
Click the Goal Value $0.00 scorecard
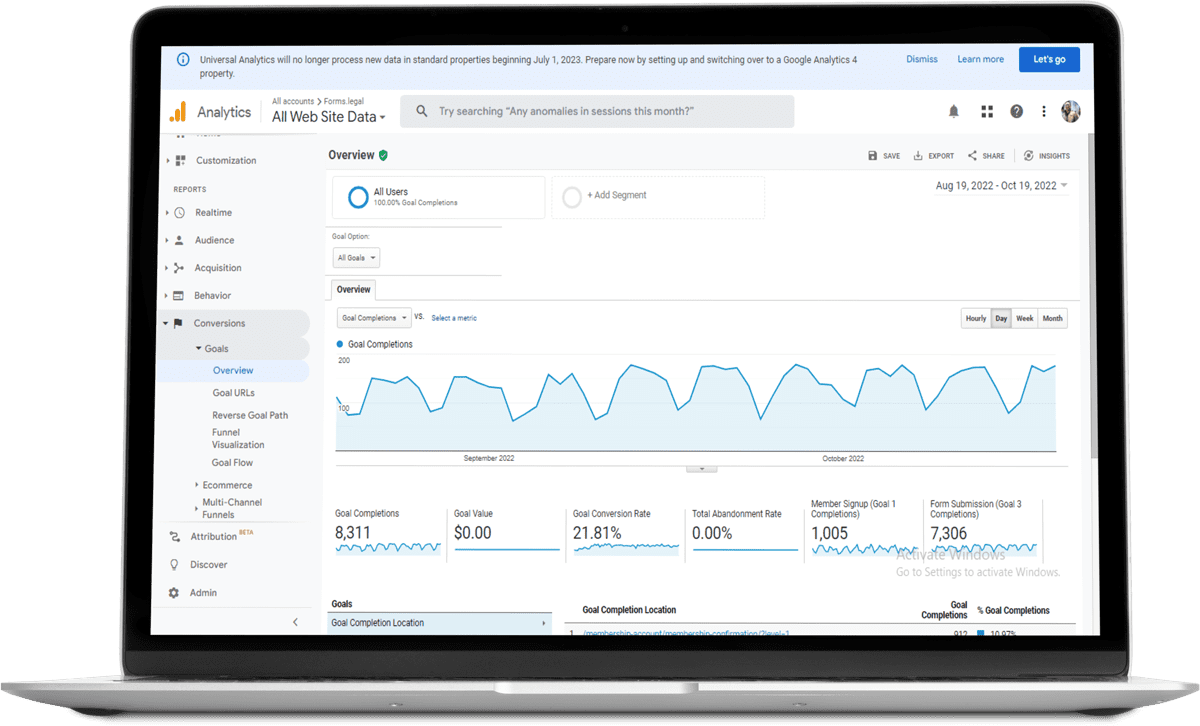pos(507,532)
